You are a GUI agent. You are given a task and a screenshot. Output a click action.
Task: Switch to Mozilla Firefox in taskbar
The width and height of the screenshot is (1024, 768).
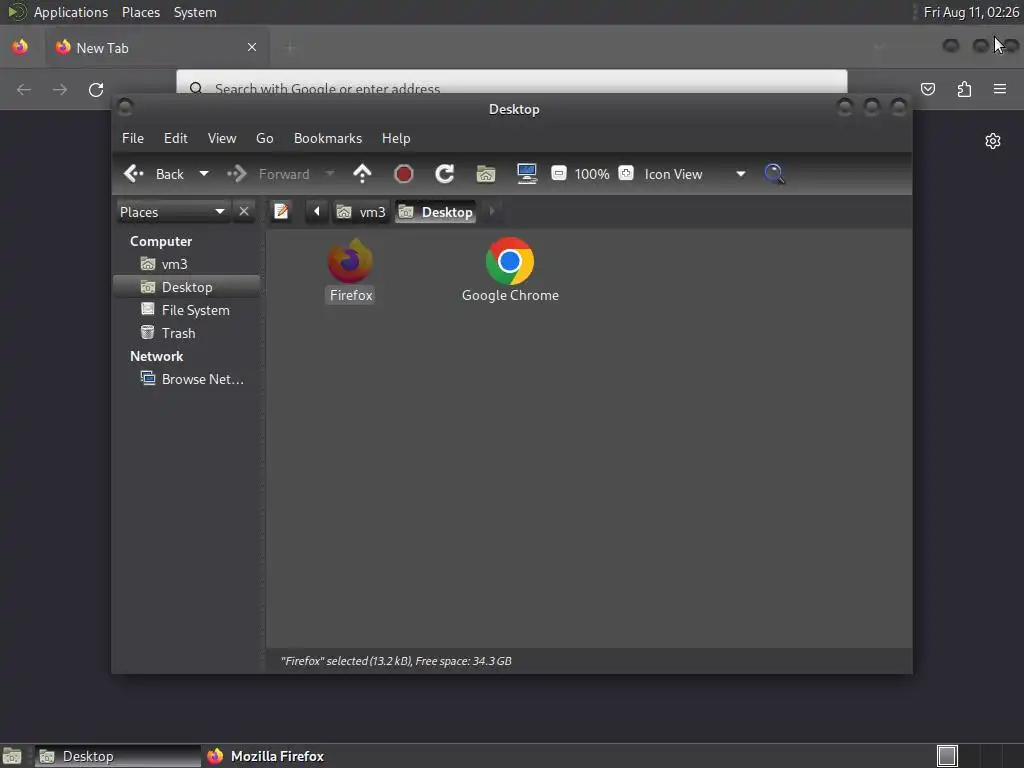266,756
